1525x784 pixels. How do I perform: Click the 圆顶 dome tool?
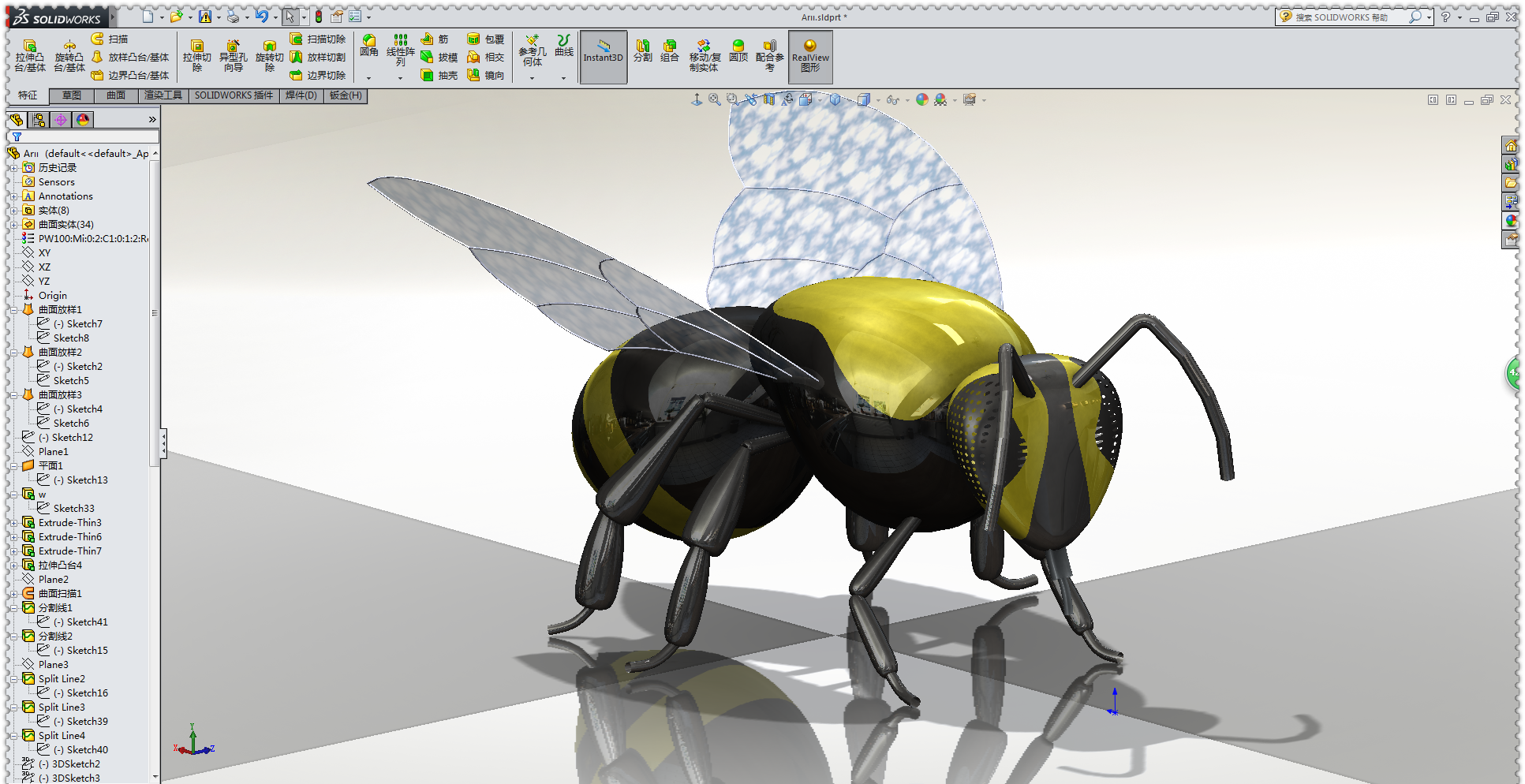click(x=738, y=50)
